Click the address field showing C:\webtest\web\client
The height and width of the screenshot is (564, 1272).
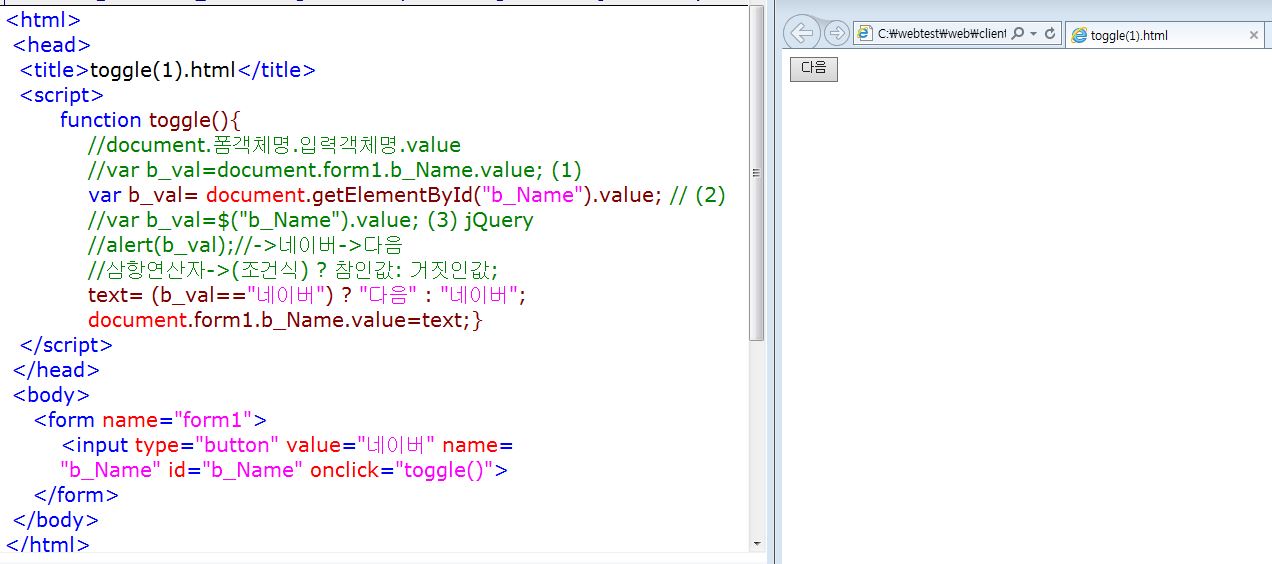(x=941, y=34)
